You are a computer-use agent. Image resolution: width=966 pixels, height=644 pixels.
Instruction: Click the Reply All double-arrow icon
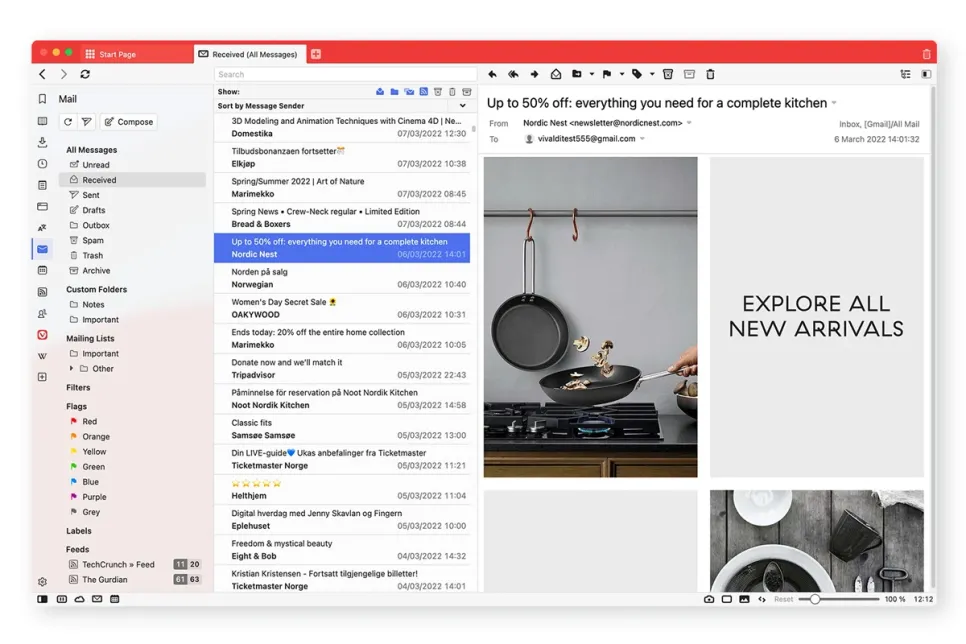point(513,74)
